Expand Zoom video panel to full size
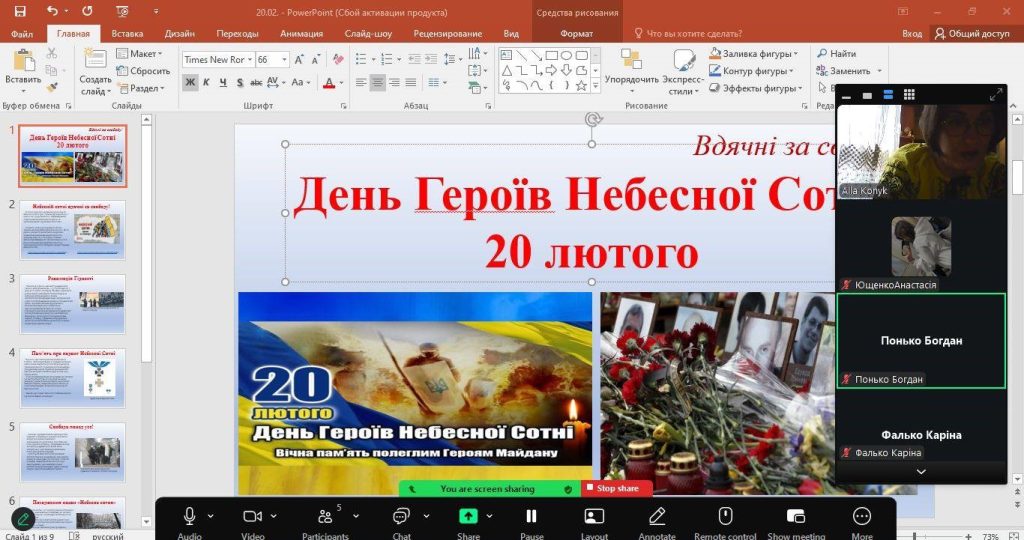The width and height of the screenshot is (1024, 540). coord(996,95)
